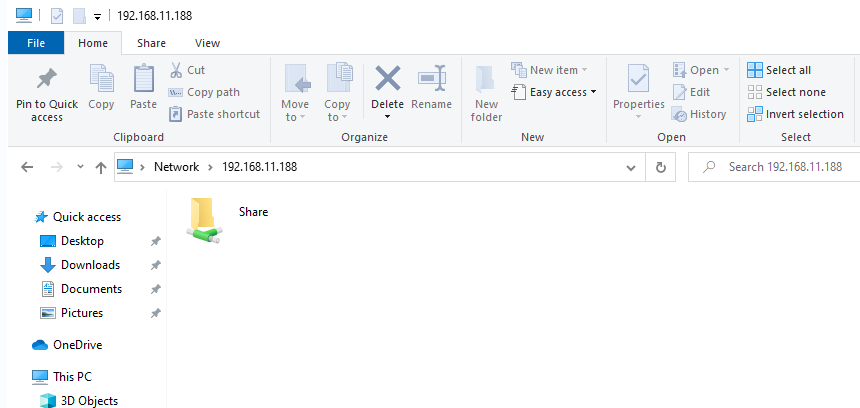The image size is (860, 408).
Task: Click the Properties checkmark icon
Action: [638, 79]
